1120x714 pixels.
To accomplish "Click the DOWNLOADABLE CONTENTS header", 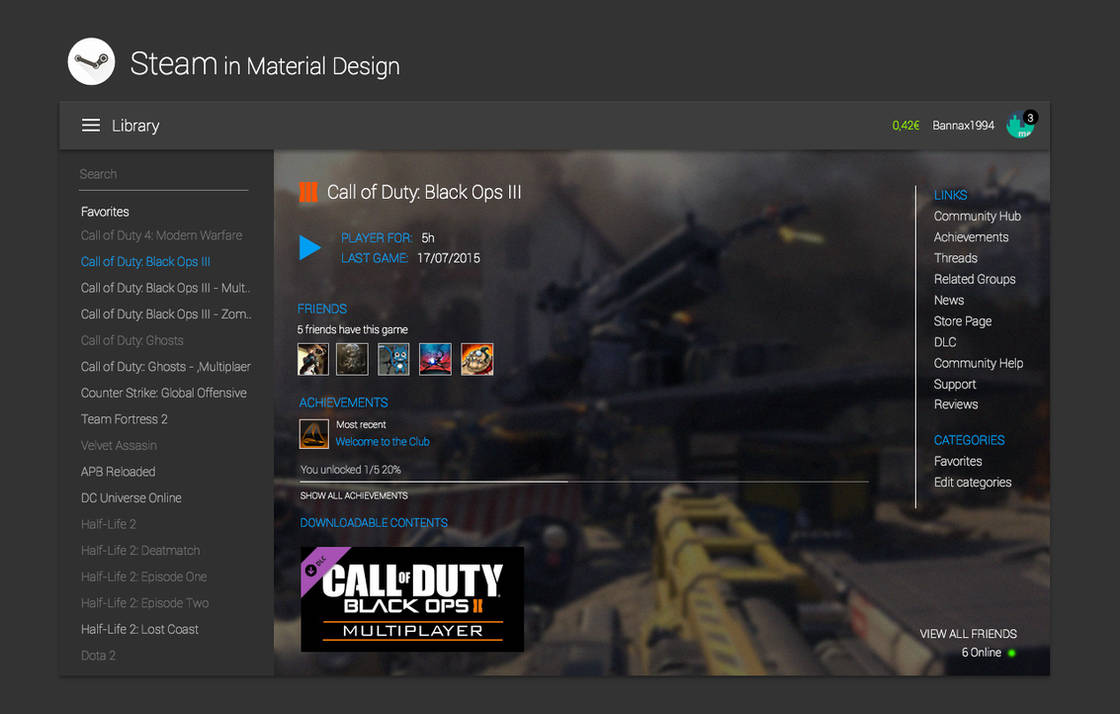I will [x=374, y=523].
